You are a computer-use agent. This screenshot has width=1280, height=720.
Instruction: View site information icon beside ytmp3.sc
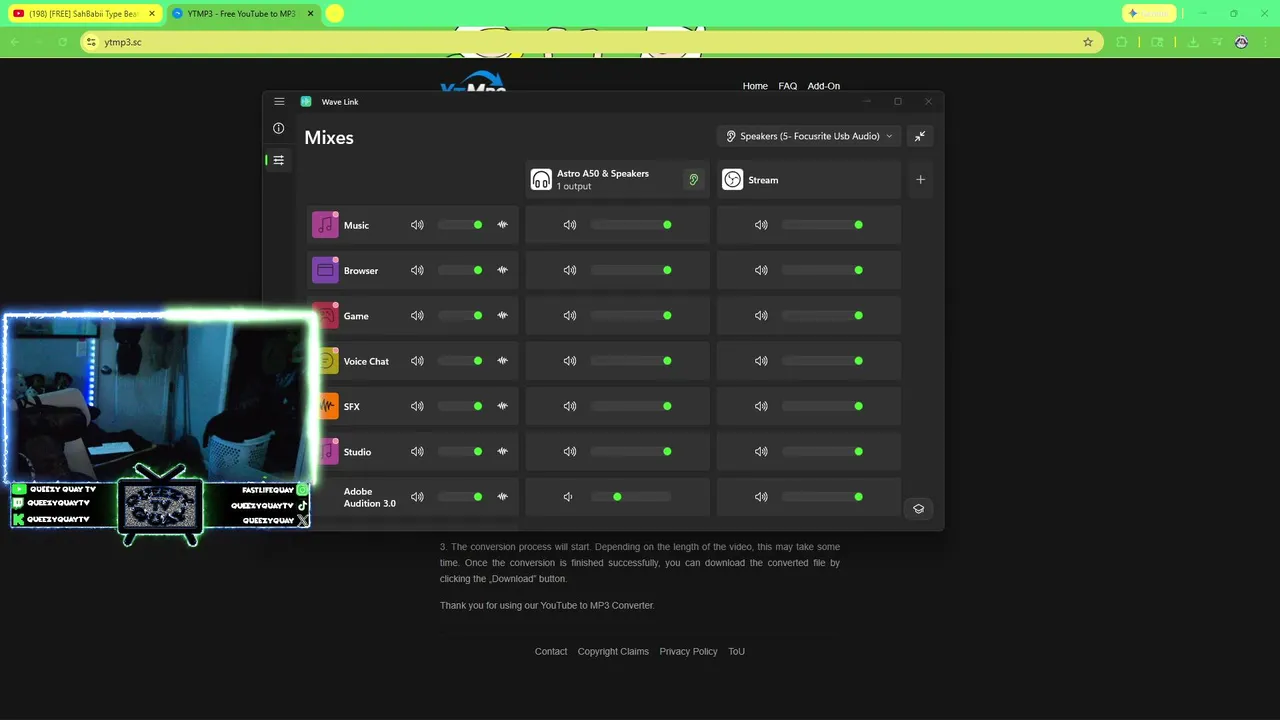[x=91, y=42]
